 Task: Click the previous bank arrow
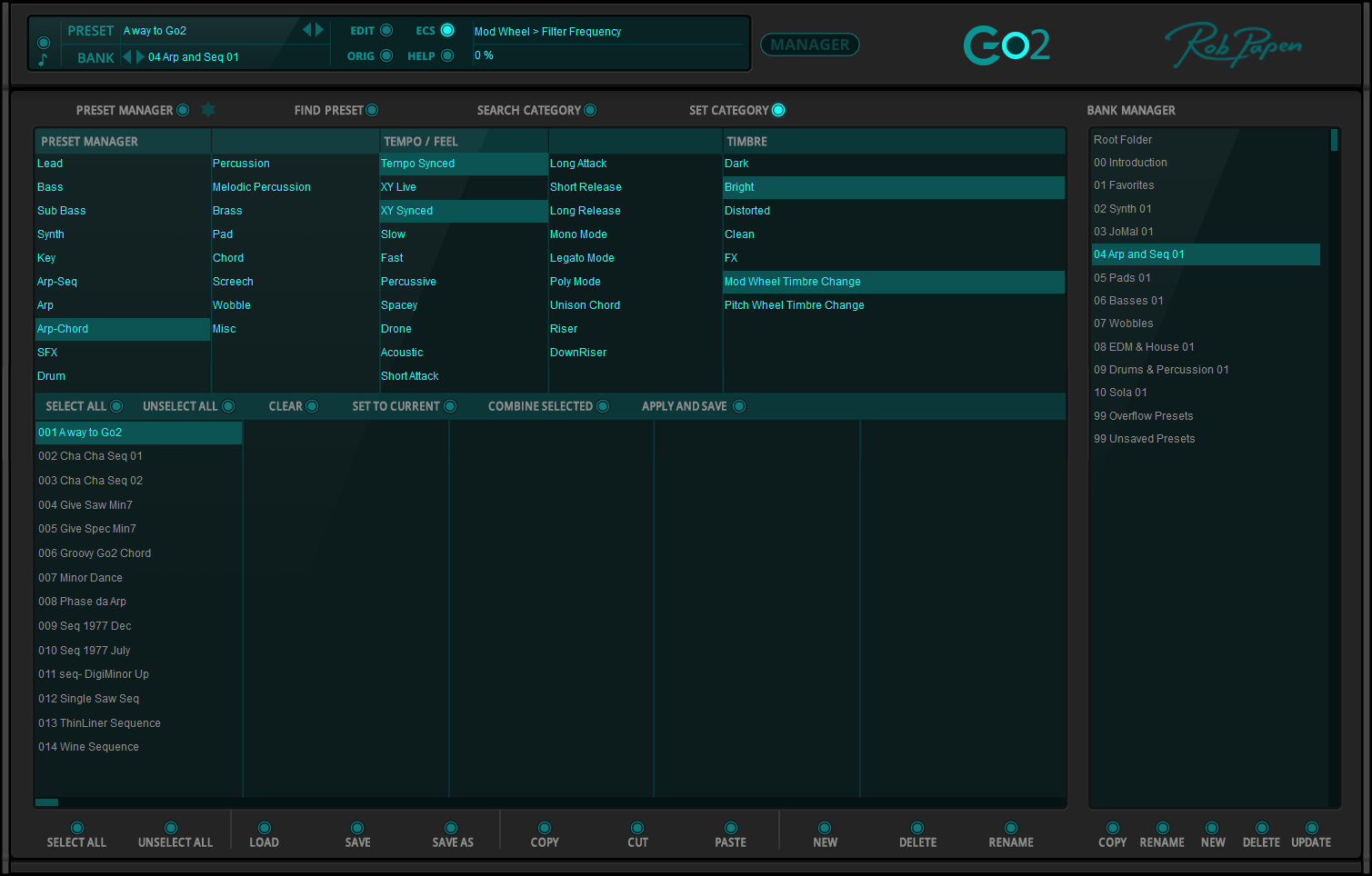click(x=126, y=56)
